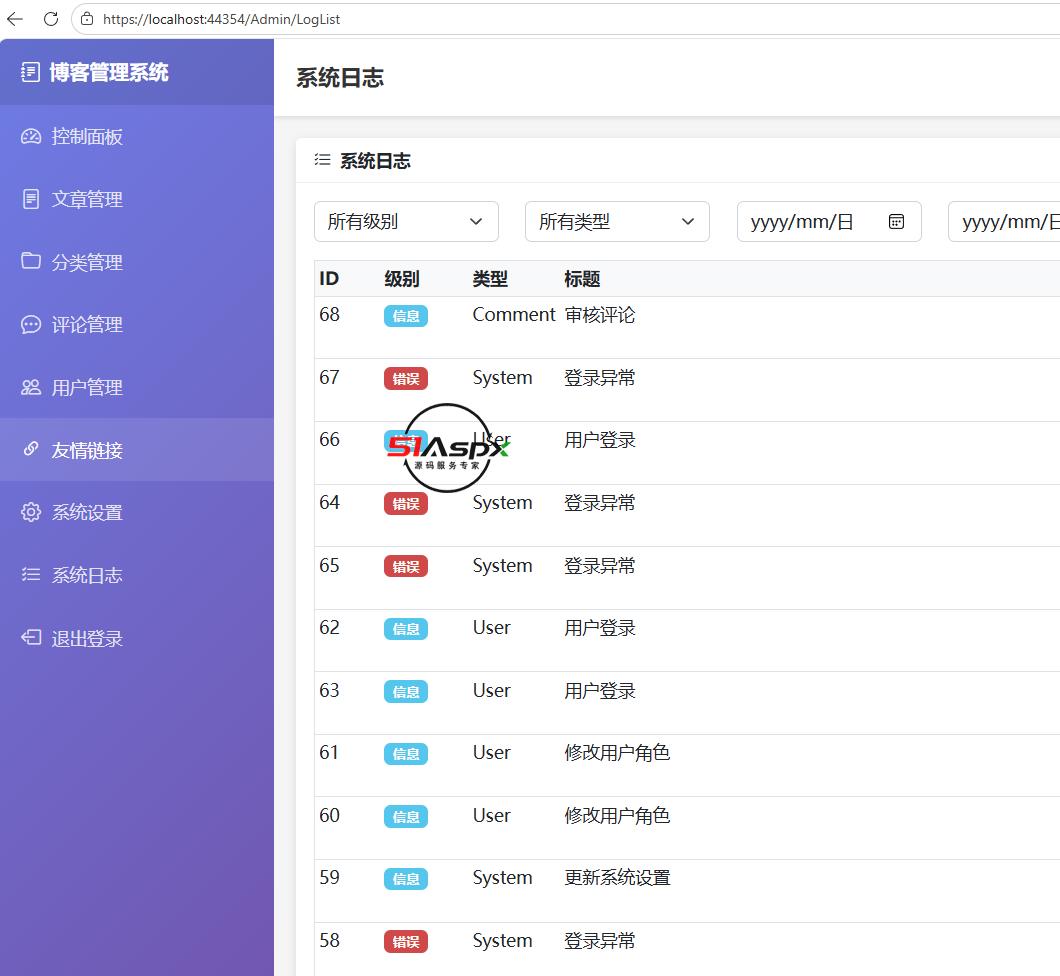Image resolution: width=1060 pixels, height=976 pixels.
Task: Open the 所有级别 level dropdown
Action: point(406,221)
